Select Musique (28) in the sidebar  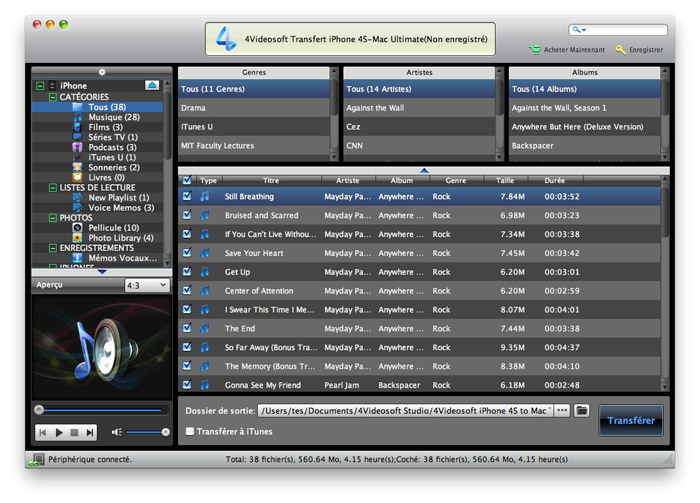coord(112,117)
